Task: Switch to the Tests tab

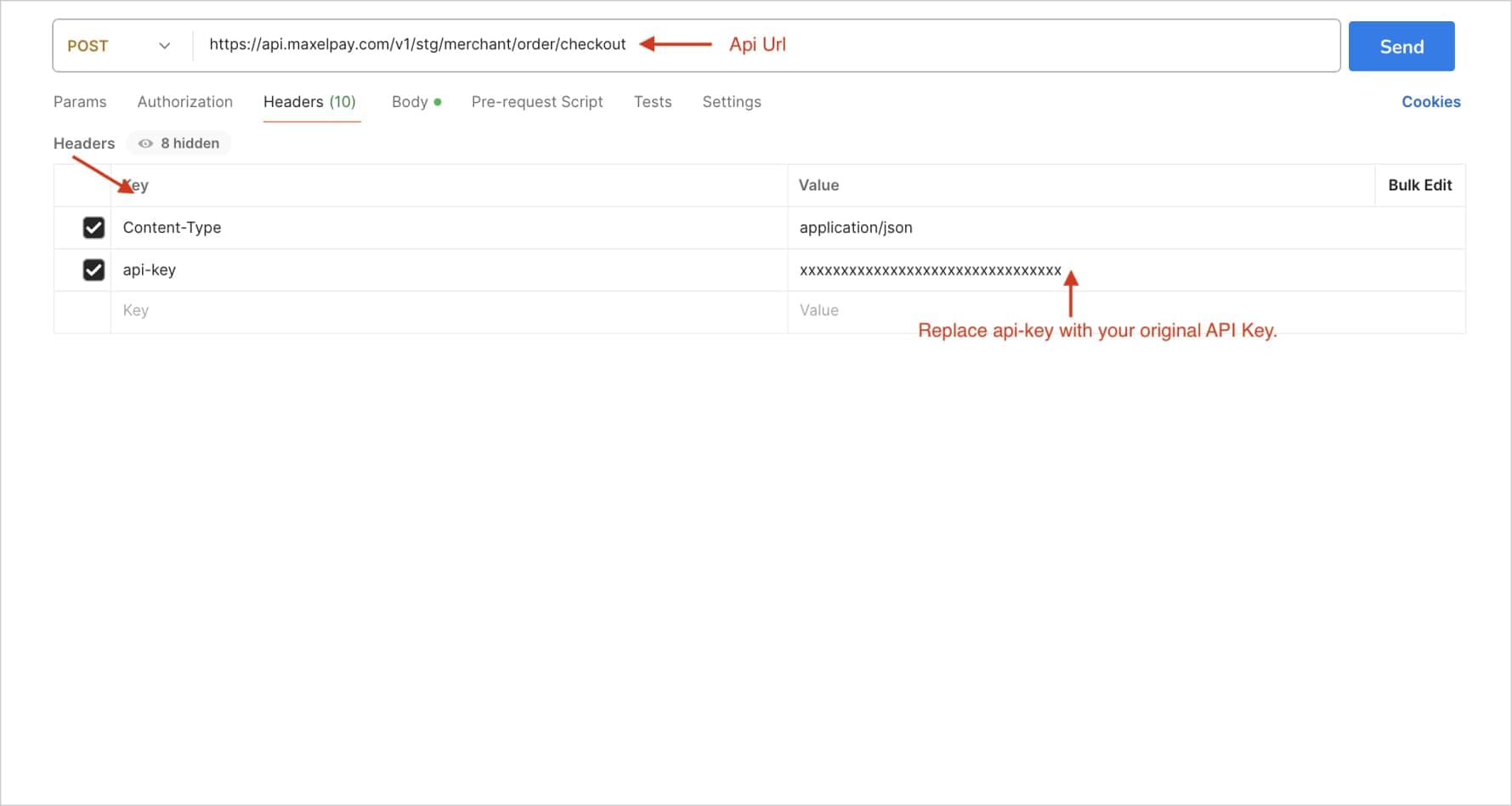Action: [x=652, y=101]
